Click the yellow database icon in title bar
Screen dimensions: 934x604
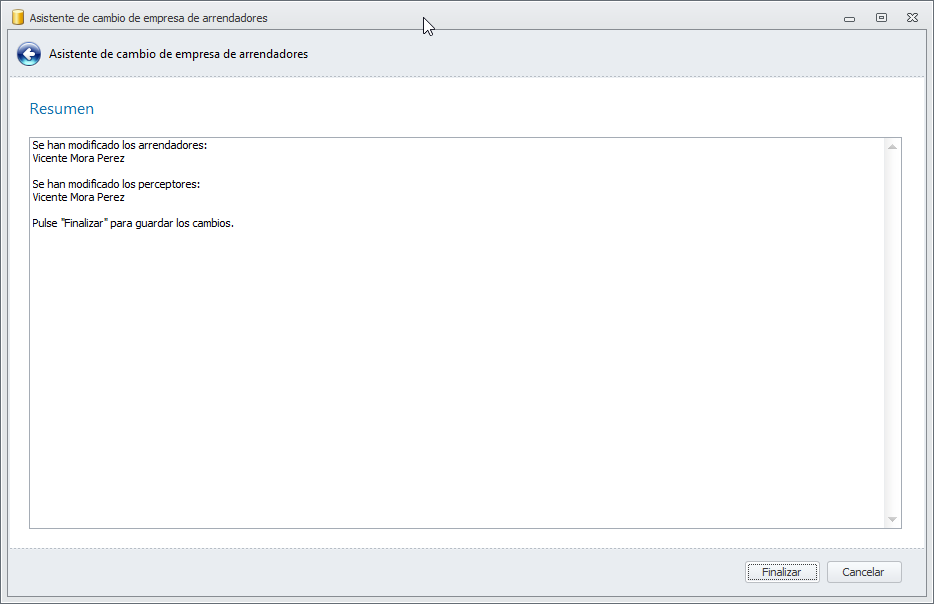[x=18, y=17]
